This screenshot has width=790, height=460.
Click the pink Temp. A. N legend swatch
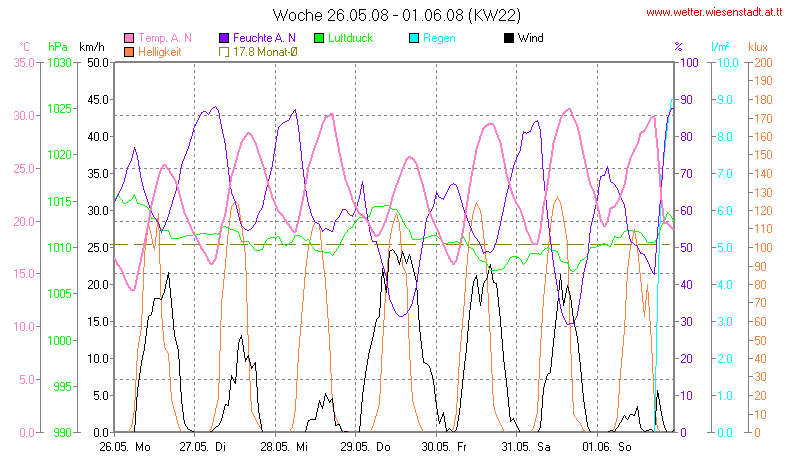pyautogui.click(x=129, y=38)
